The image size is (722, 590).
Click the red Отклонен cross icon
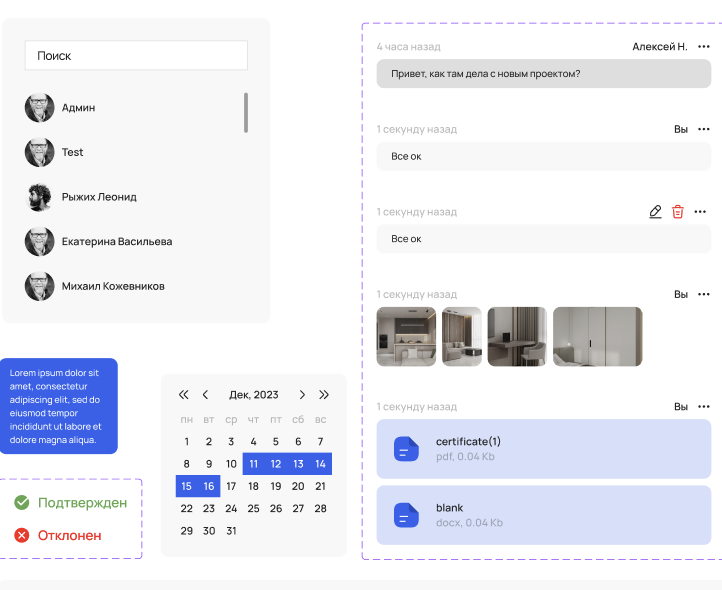[22, 536]
